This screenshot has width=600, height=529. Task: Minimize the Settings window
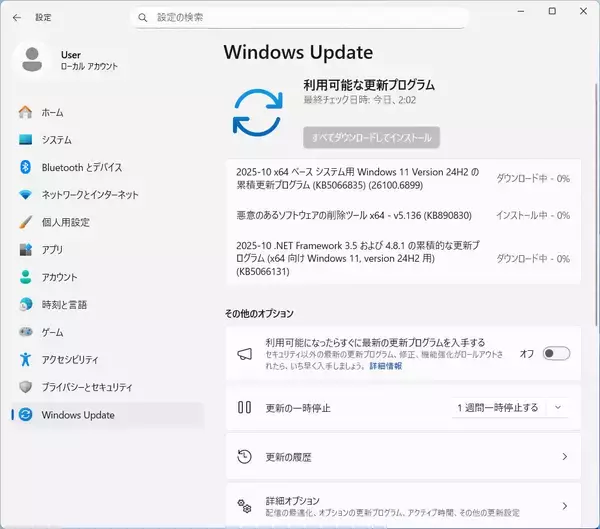(521, 11)
